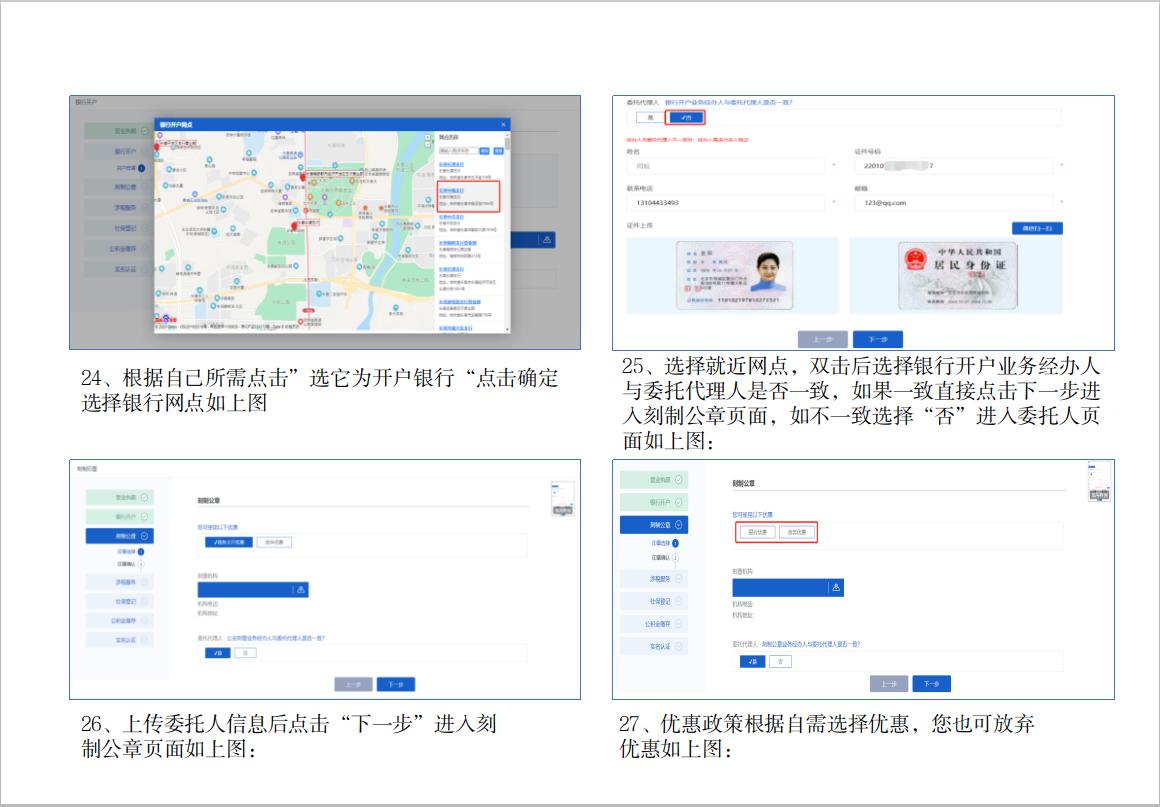
Task: Choose 是 in the step 25 agent question
Action: 650,118
